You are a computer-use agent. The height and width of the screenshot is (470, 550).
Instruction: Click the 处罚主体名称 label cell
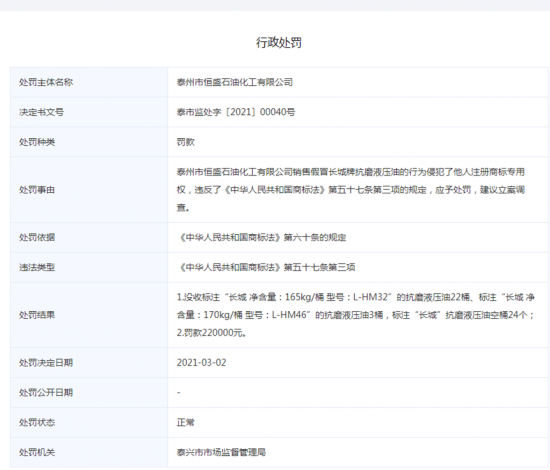(89, 82)
